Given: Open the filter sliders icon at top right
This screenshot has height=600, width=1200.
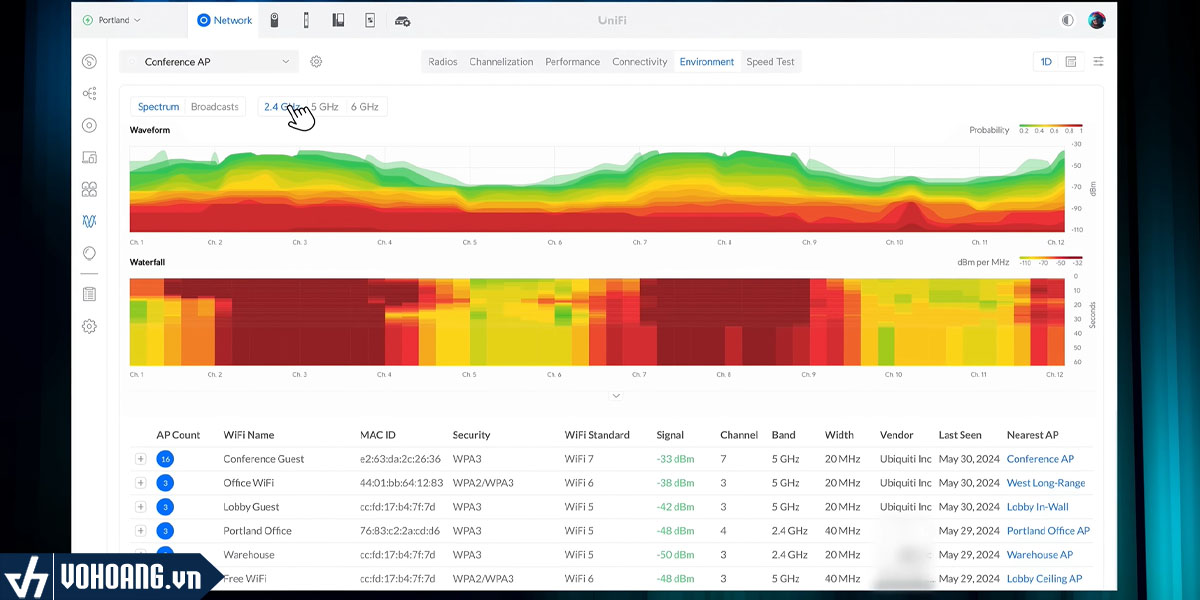Looking at the screenshot, I should [1098, 62].
